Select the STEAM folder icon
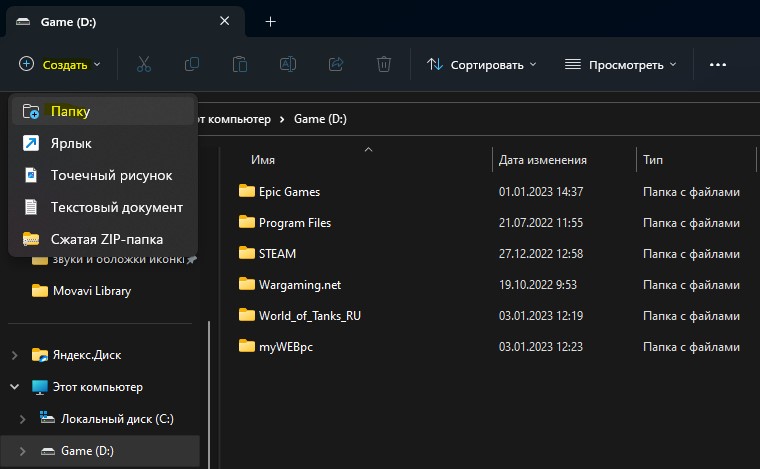760x469 pixels. [x=247, y=253]
